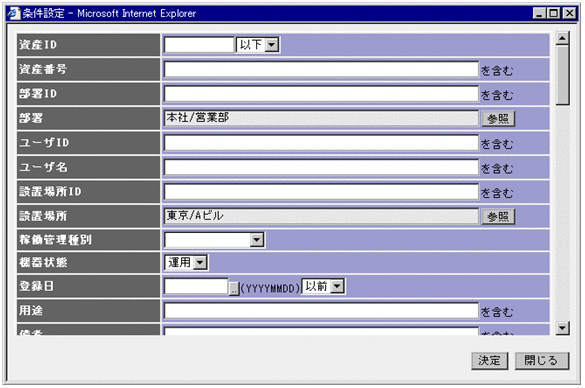Open the 資産ID comparison dropdown showing 以下
585x388 pixels.
pyautogui.click(x=257, y=45)
